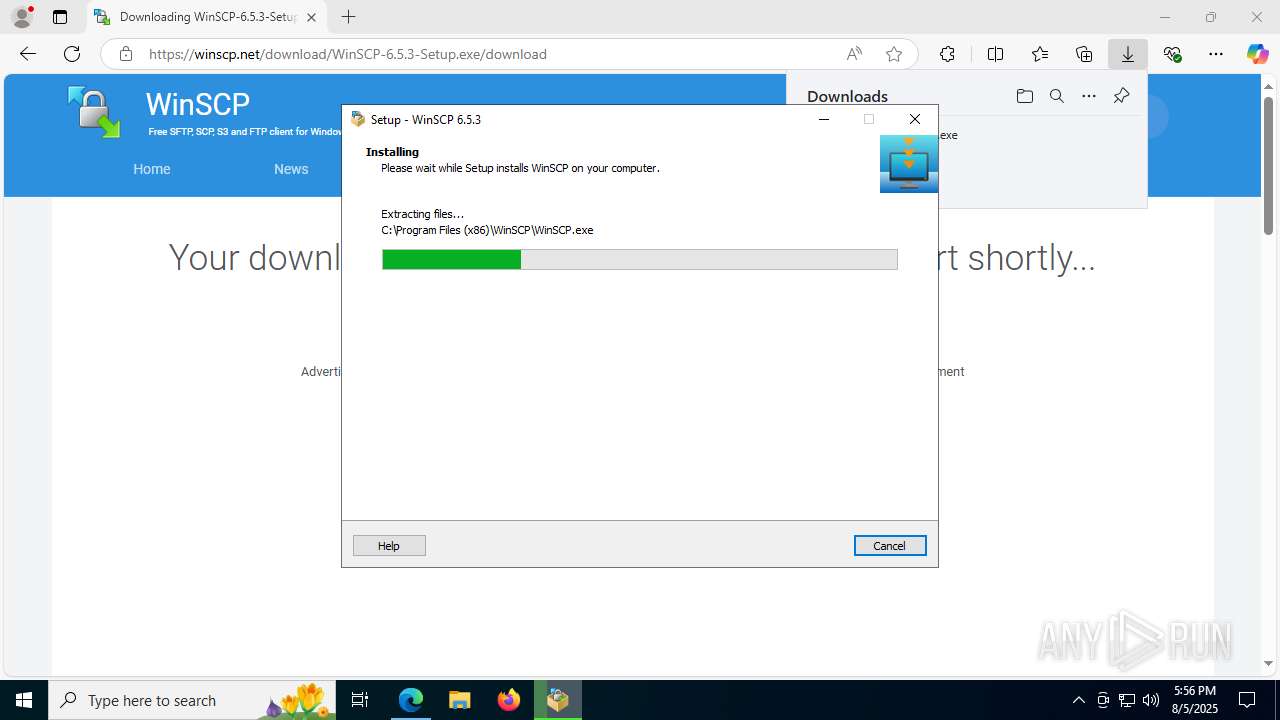Click the installation progress bar
Image resolution: width=1280 pixels, height=720 pixels.
pos(640,260)
